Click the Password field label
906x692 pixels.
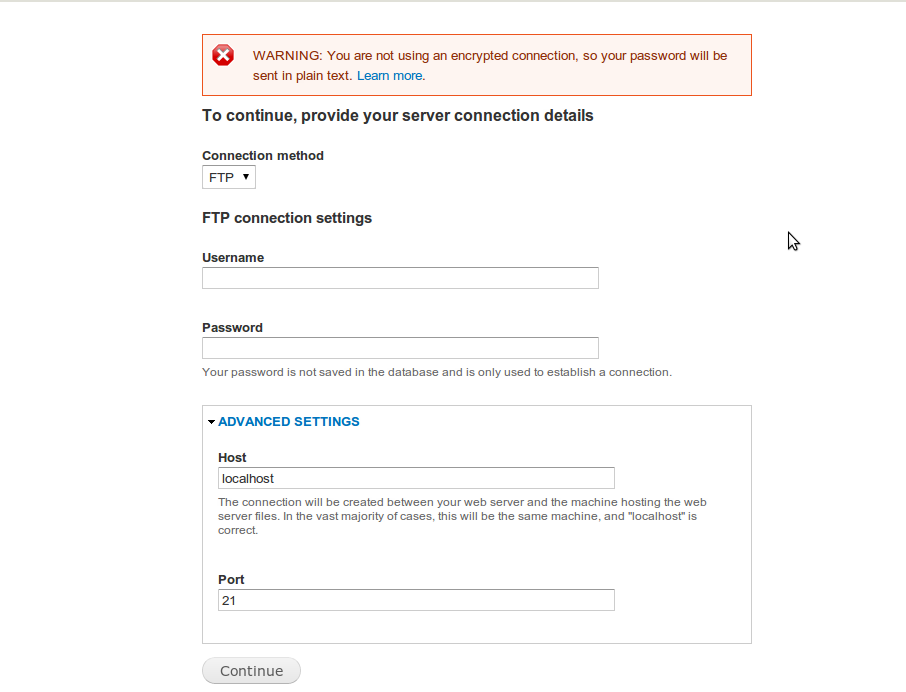[x=232, y=328]
